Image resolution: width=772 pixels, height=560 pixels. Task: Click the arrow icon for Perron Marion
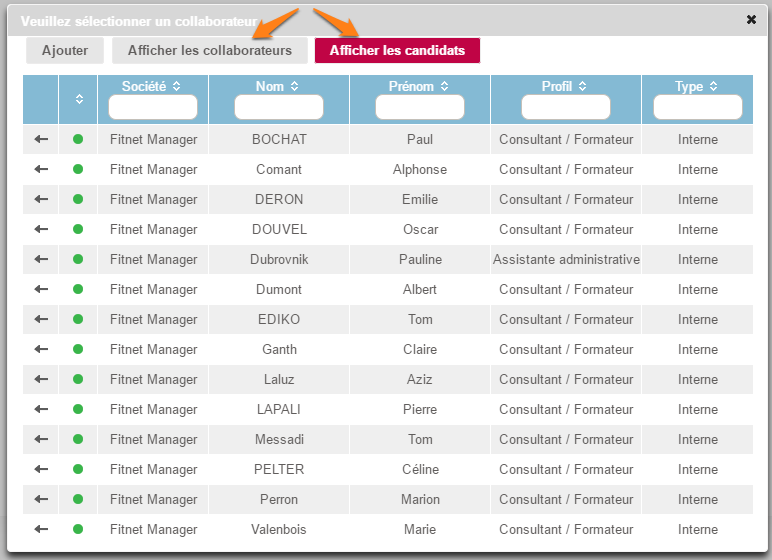pos(41,499)
